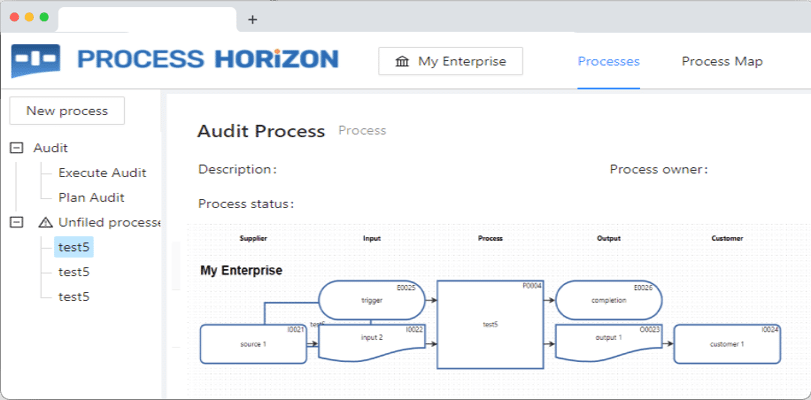
Task: Click the New process button
Action: (x=66, y=111)
